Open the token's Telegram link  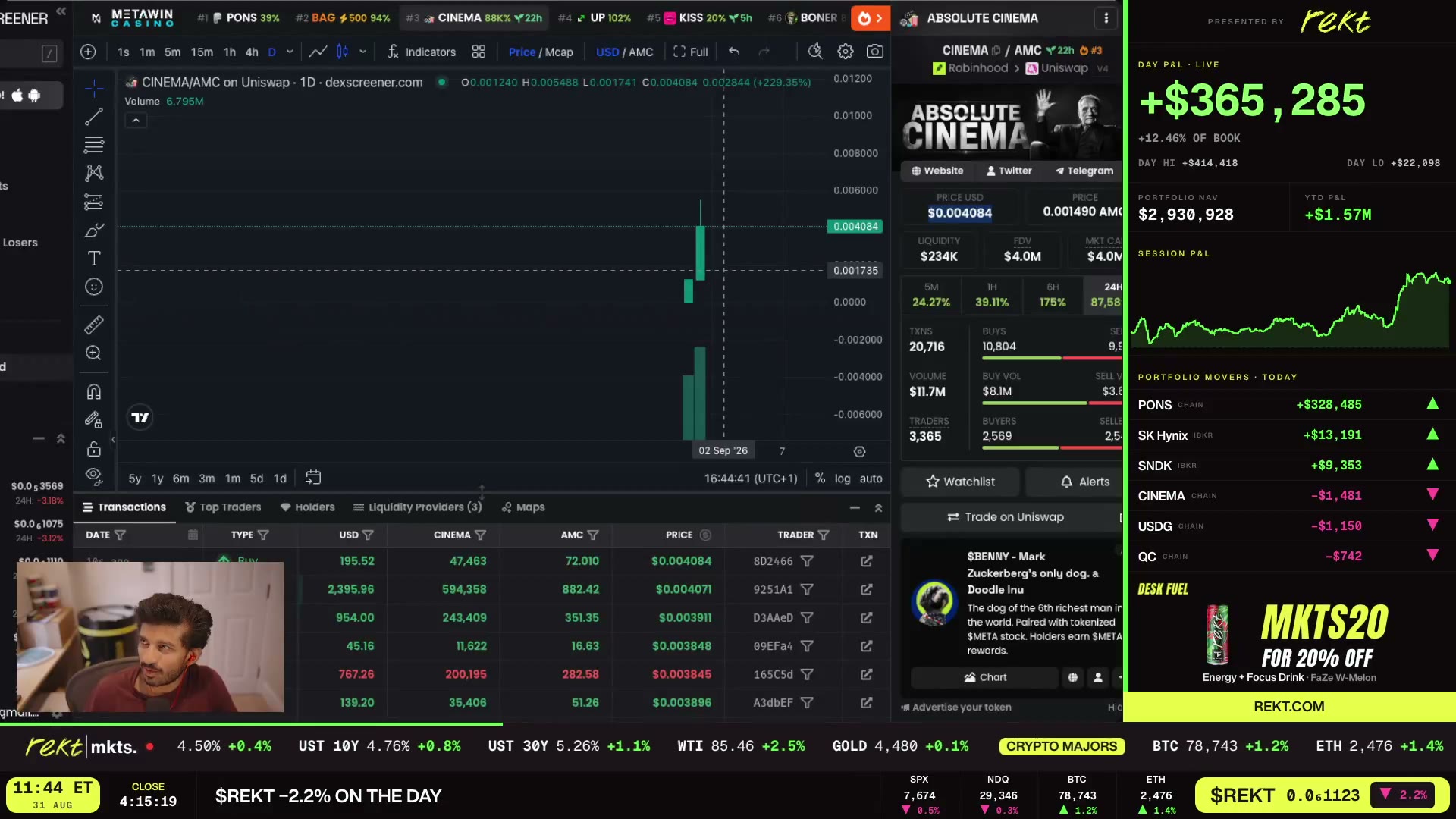1084,171
